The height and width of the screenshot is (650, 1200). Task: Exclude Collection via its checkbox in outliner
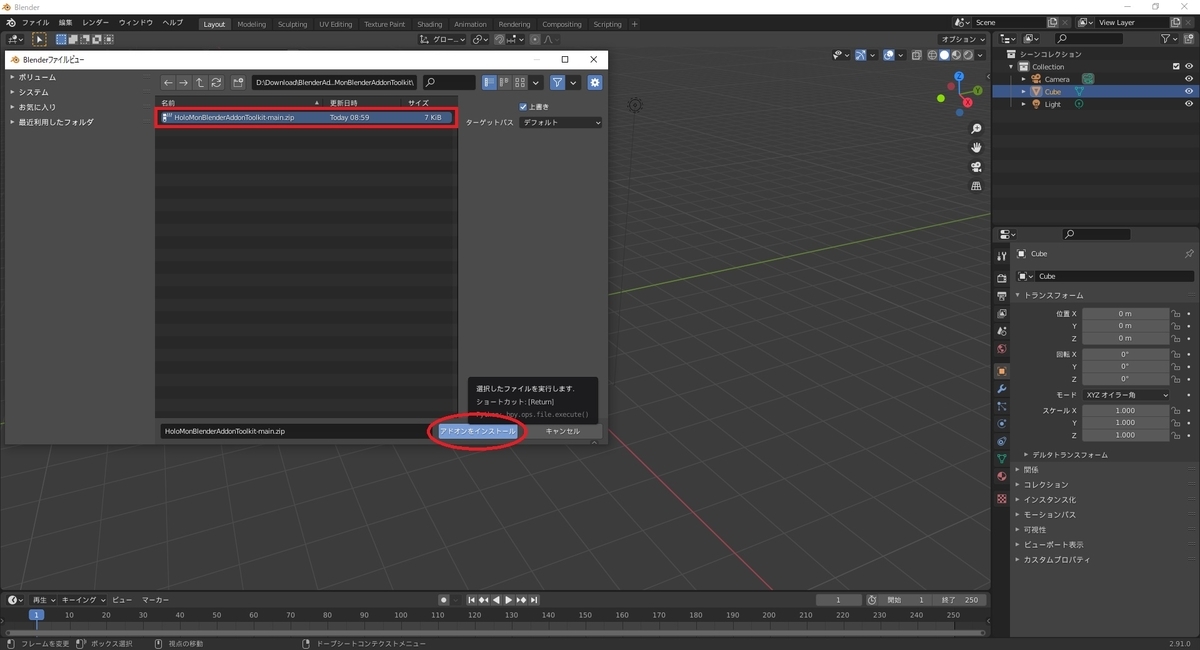click(x=1175, y=67)
